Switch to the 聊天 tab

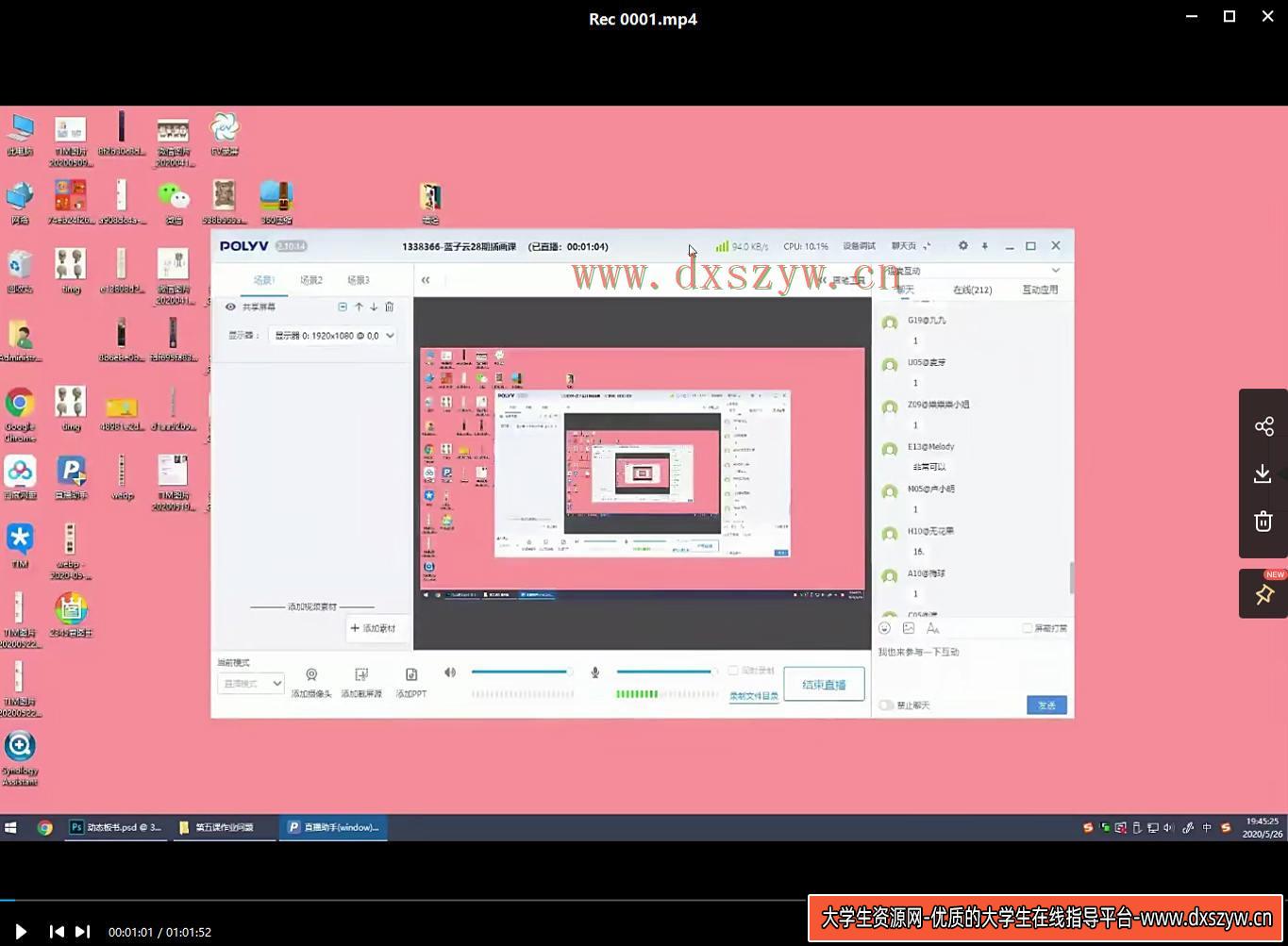click(x=905, y=290)
